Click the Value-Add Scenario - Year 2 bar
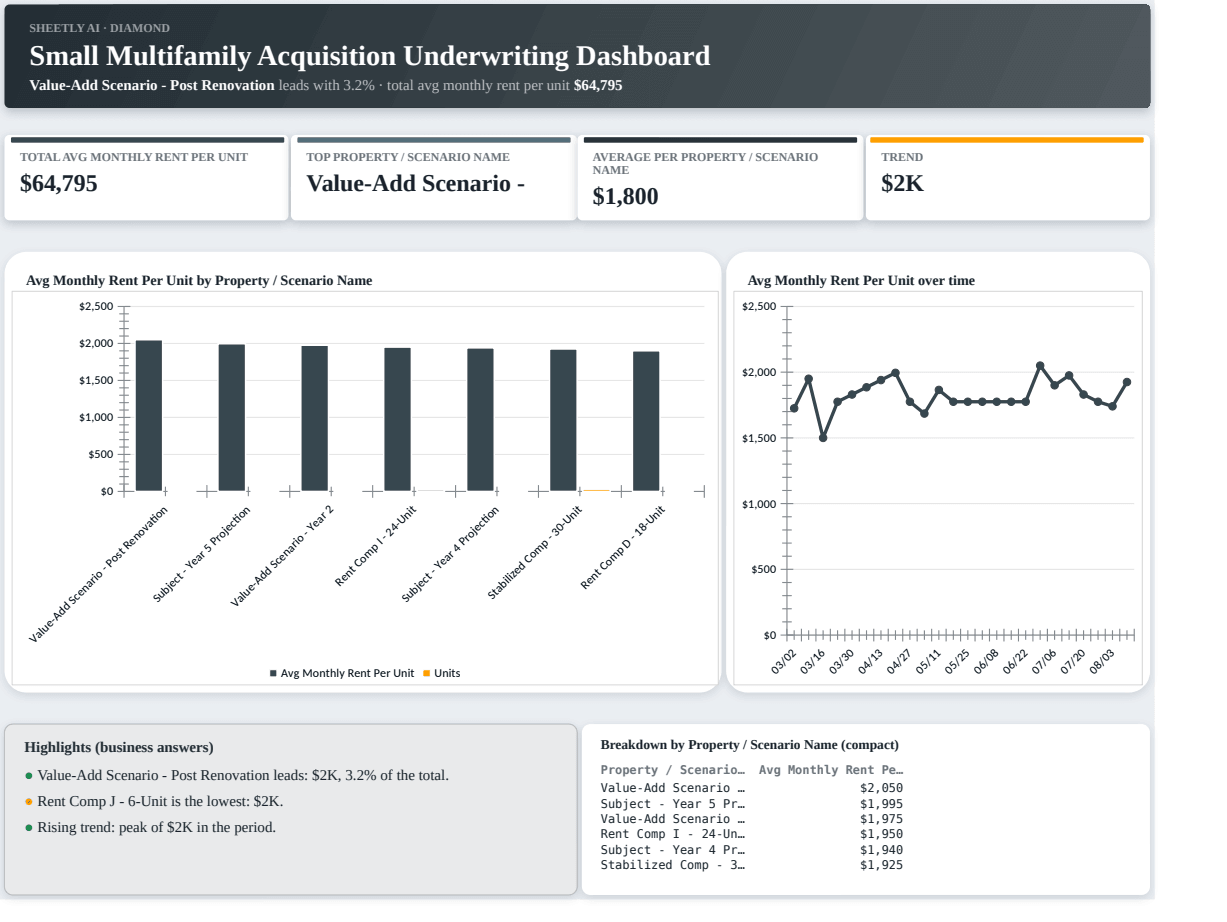This screenshot has height=922, width=1227. pos(315,419)
